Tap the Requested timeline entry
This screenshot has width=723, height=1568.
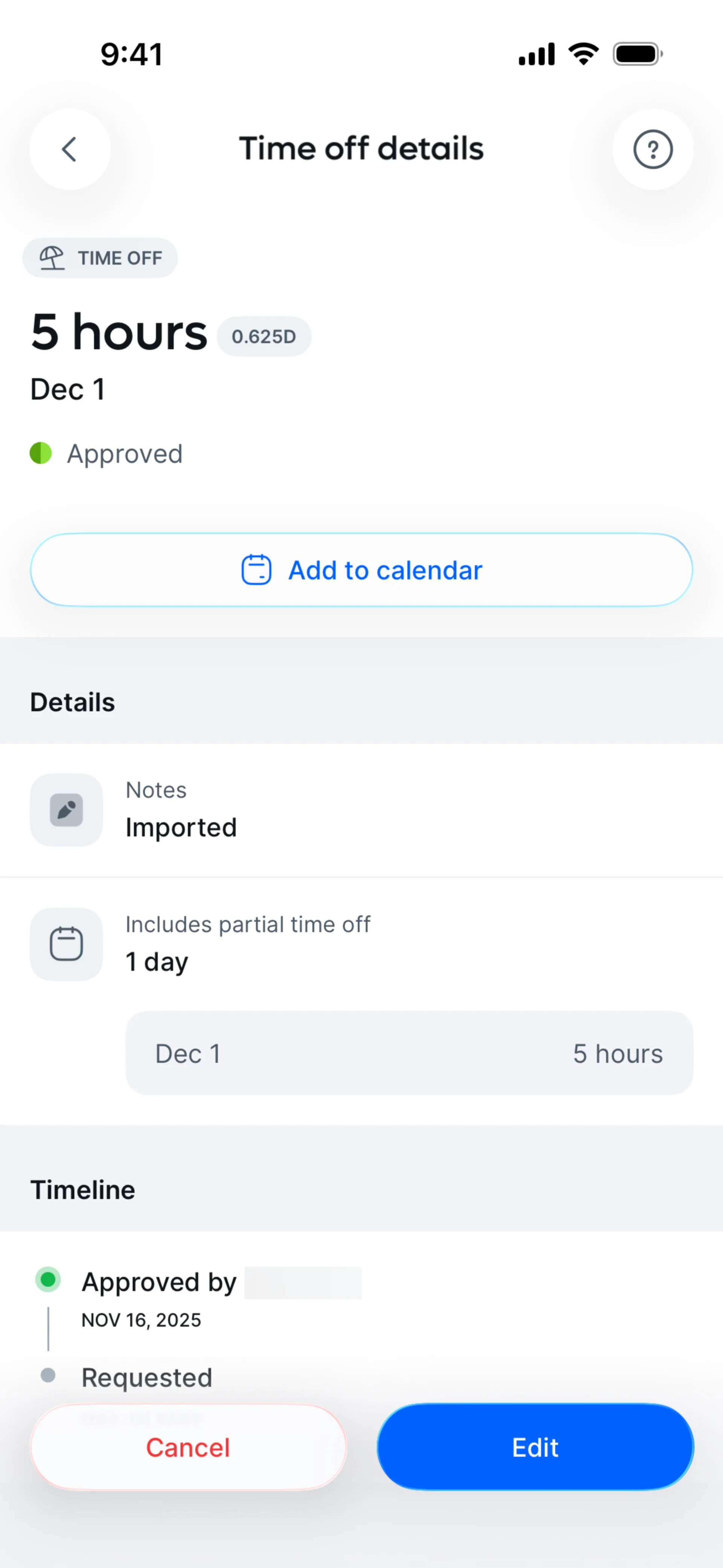146,1377
